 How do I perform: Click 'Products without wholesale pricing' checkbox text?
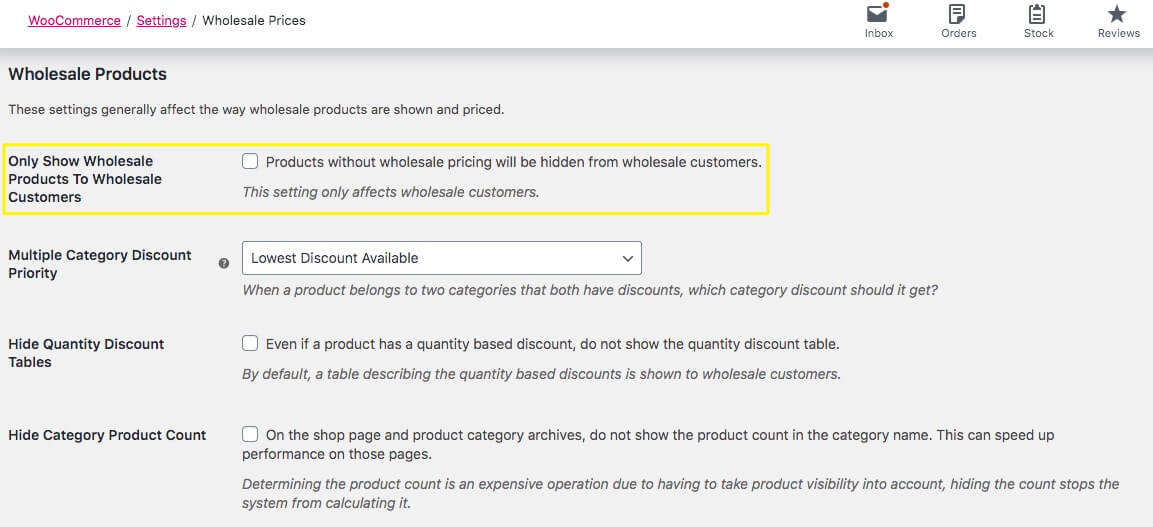pos(513,162)
